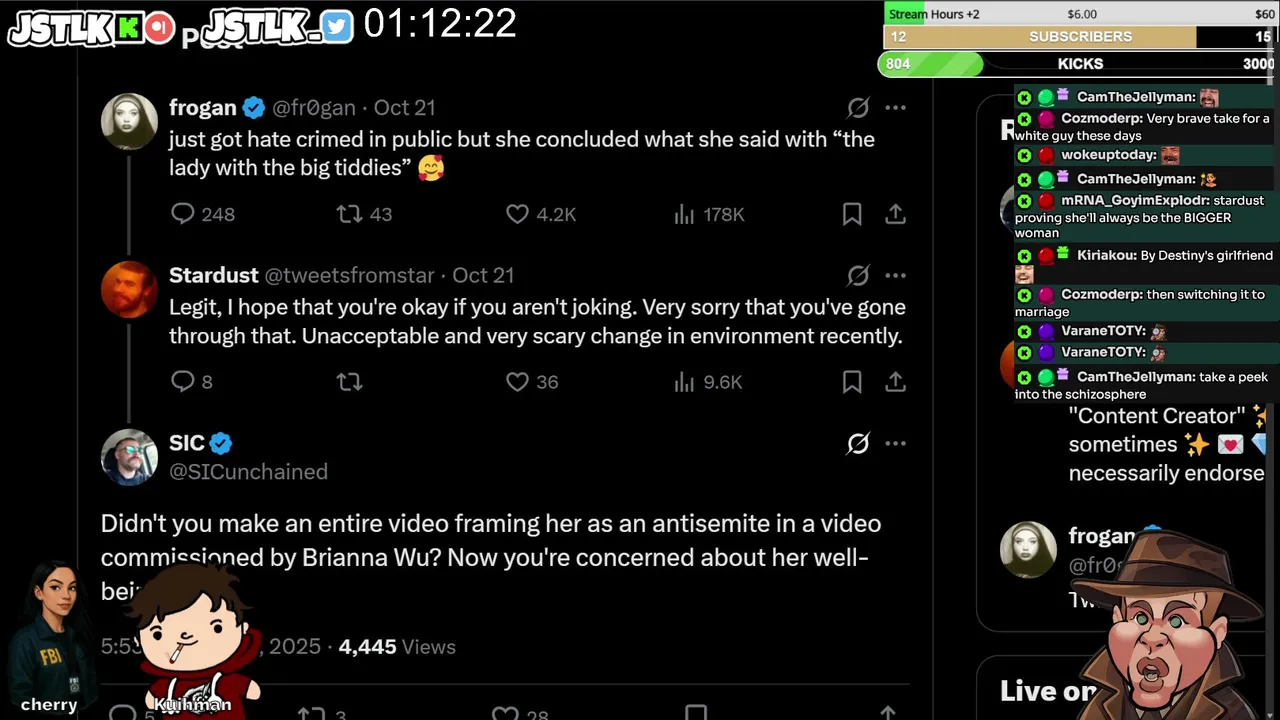Screen dimensions: 1280x720
Task: View analytics of frogan's 178K-view tweet
Action: (x=685, y=214)
